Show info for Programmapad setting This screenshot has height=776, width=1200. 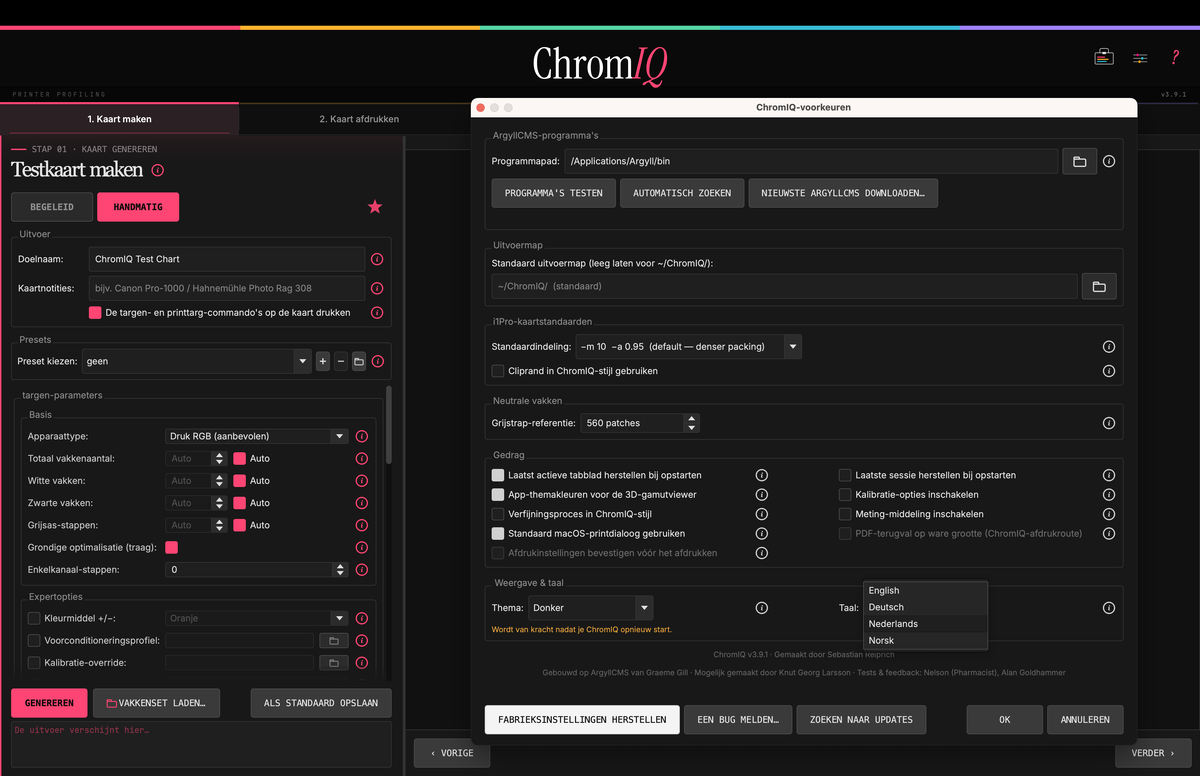(1109, 161)
